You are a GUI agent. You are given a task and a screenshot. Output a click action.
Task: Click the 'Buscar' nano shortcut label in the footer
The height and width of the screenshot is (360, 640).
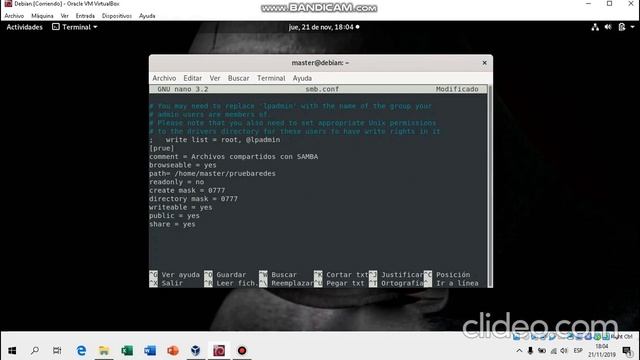(x=284, y=275)
